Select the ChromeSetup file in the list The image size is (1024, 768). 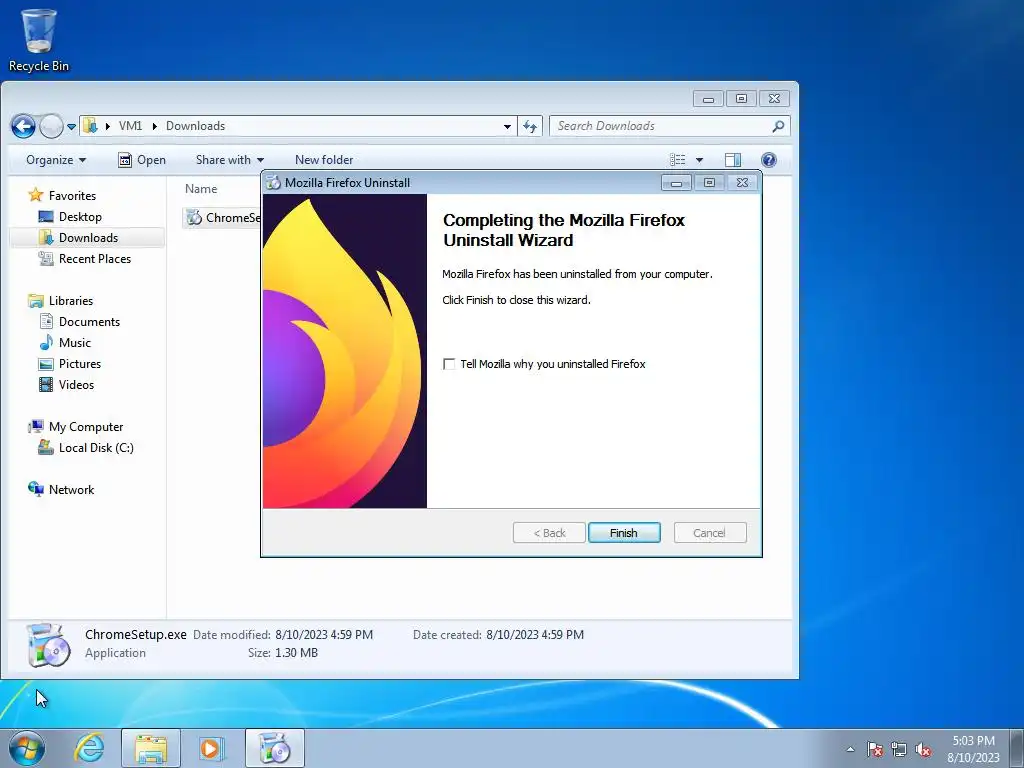[222, 217]
